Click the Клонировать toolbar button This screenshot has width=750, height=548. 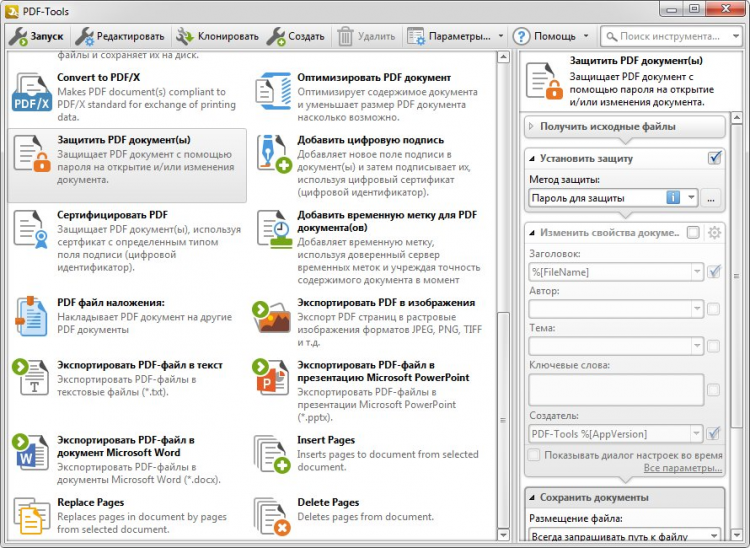[x=217, y=36]
